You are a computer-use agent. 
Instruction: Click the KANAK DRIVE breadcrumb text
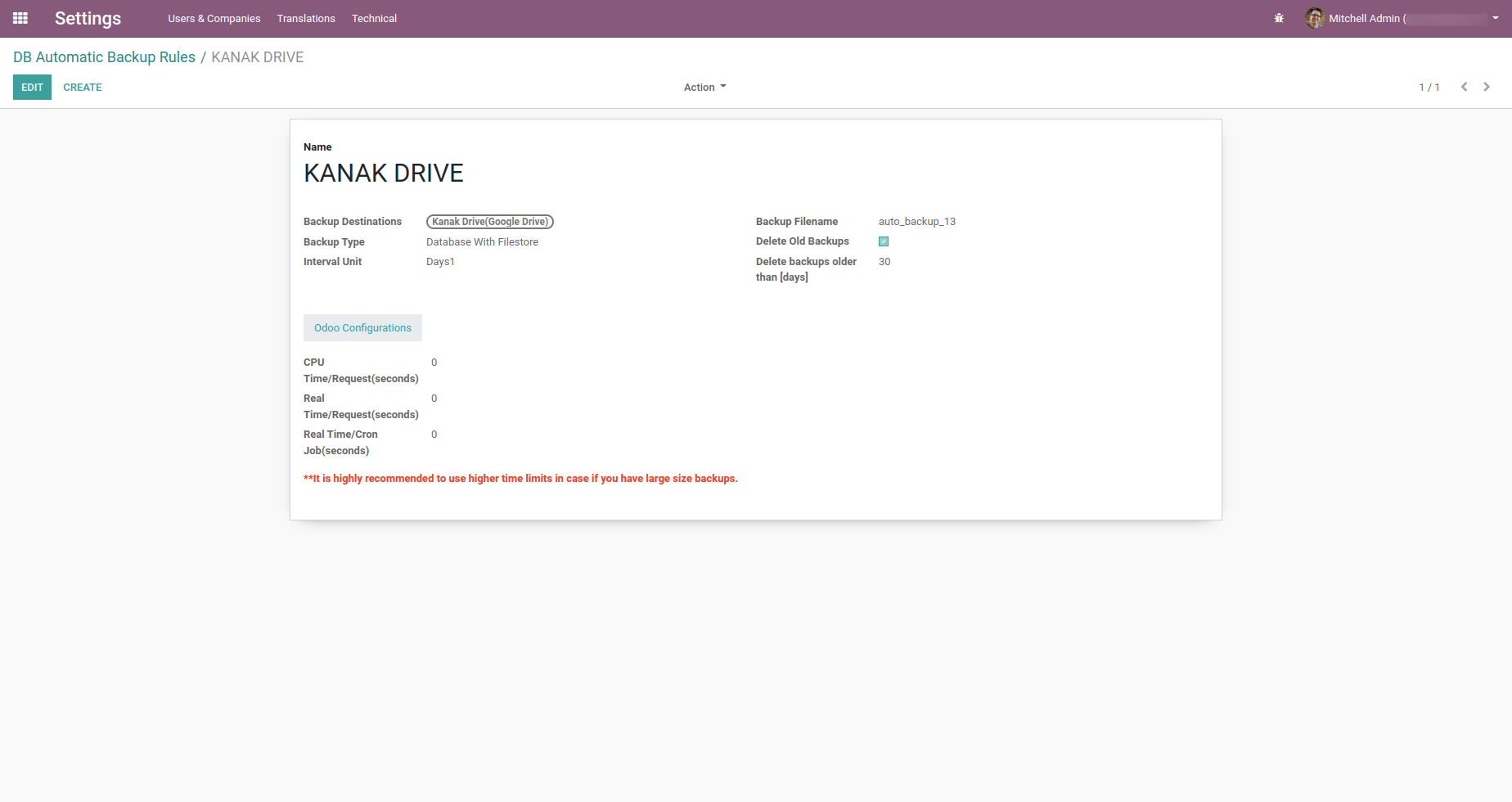pyautogui.click(x=258, y=57)
